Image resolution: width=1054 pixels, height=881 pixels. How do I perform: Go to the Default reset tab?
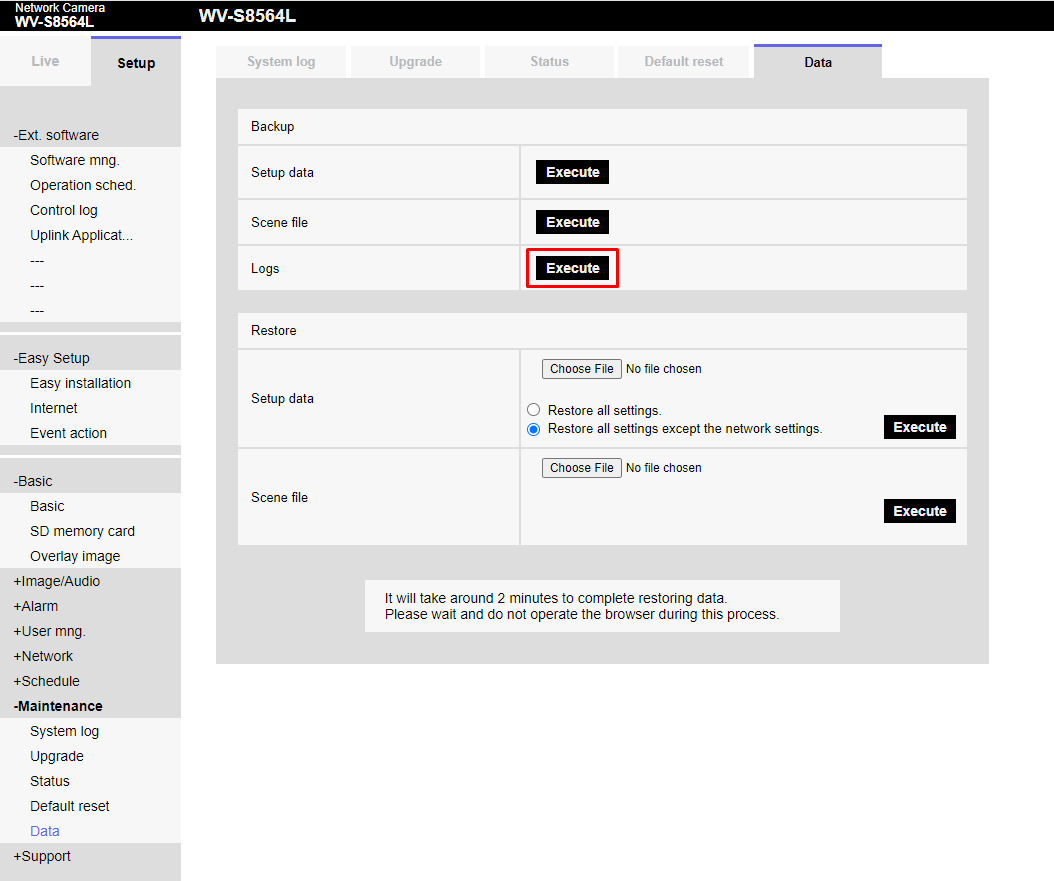pyautogui.click(x=684, y=62)
